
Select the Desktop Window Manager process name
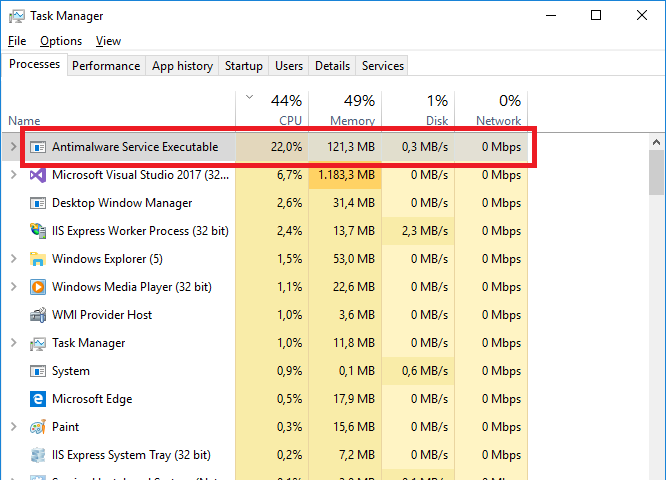[122, 203]
